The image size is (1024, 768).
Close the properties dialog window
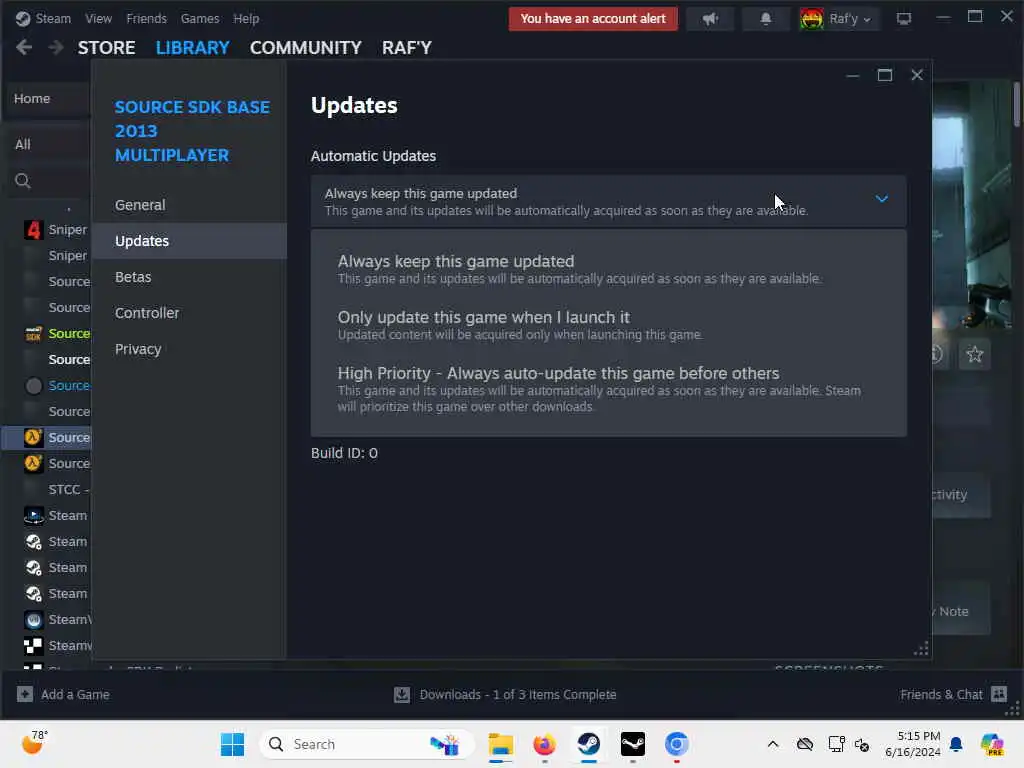917,75
